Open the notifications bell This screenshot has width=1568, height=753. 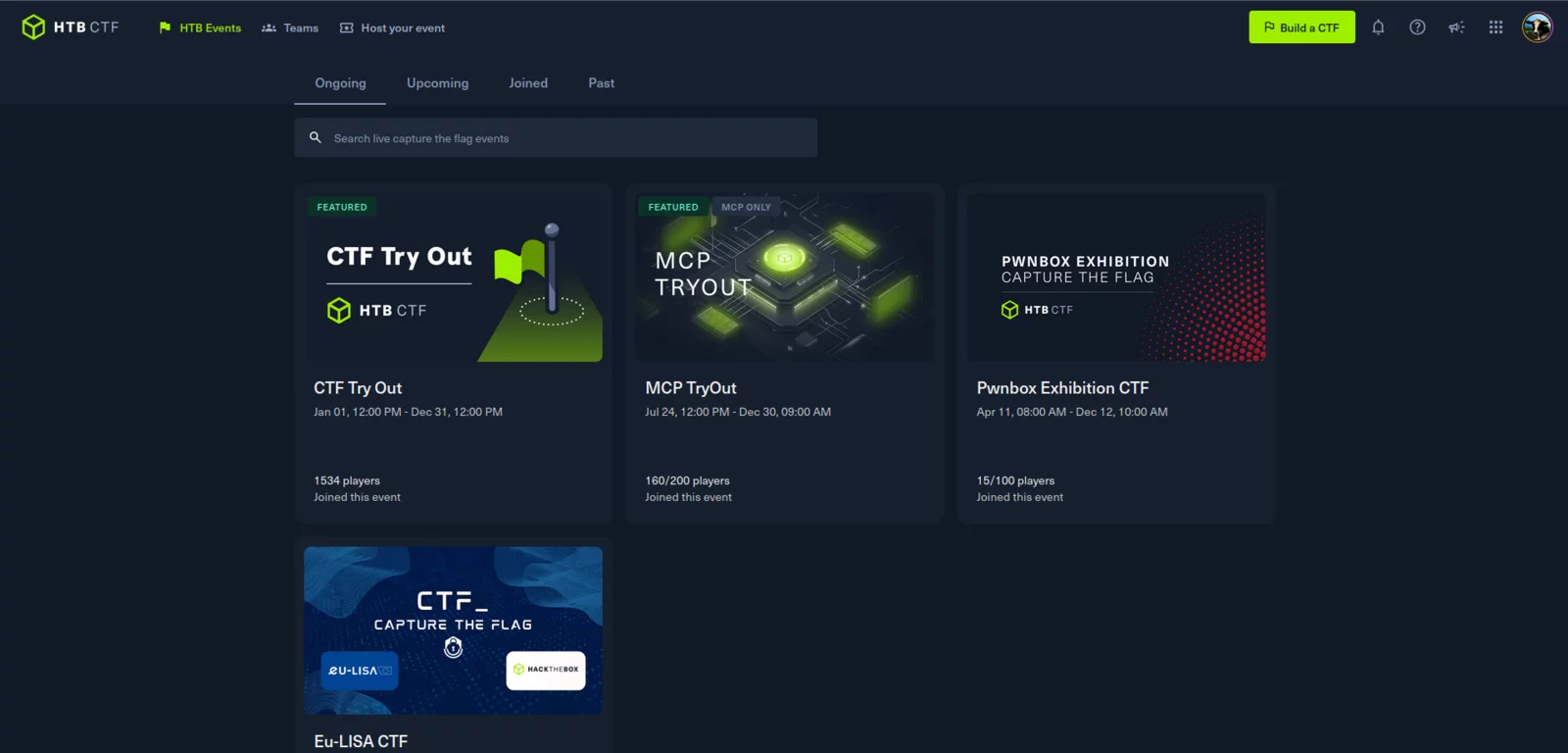1378,27
